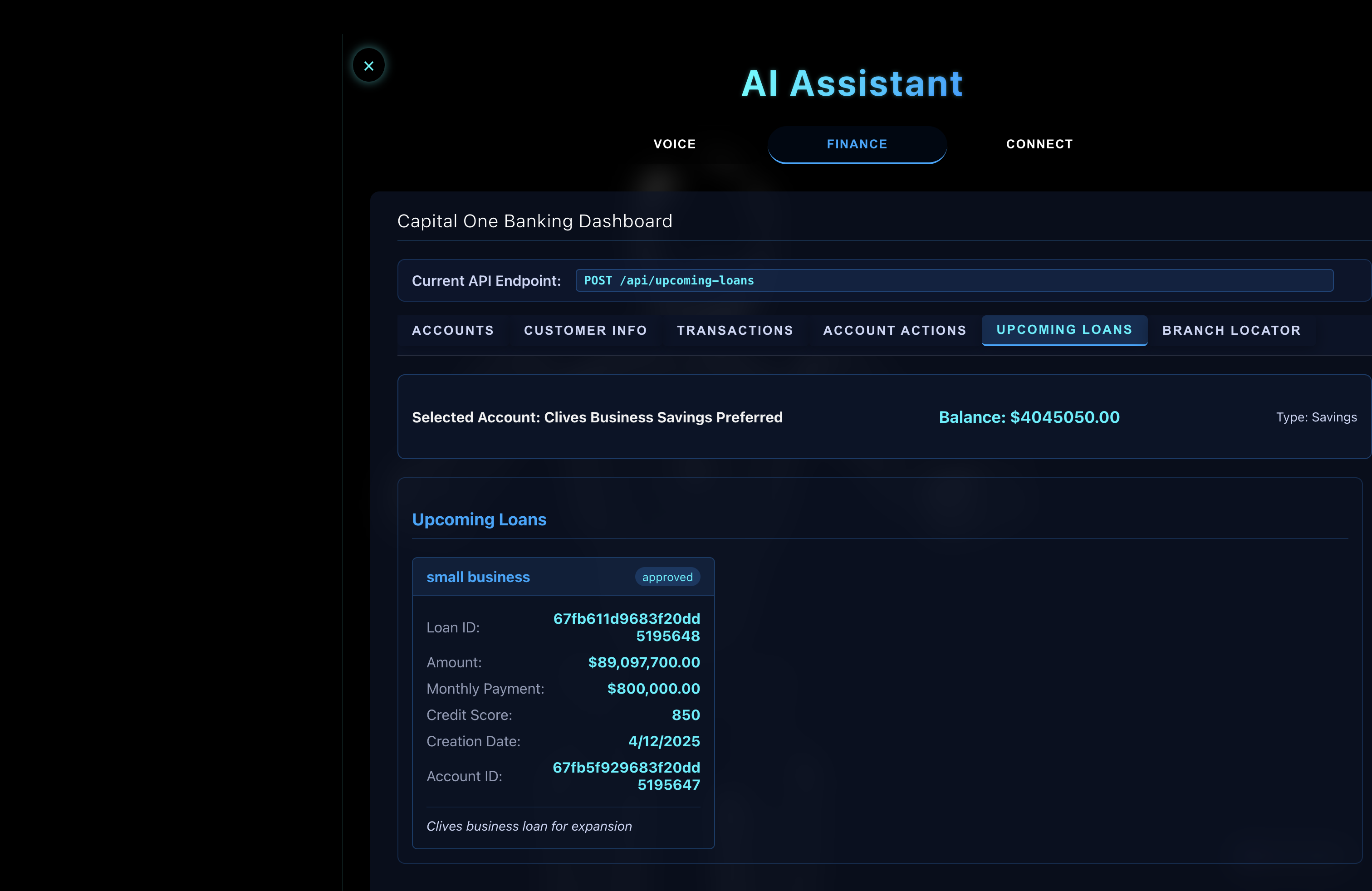The height and width of the screenshot is (891, 1372).
Task: Click the Upcoming Loans section heading
Action: click(479, 519)
